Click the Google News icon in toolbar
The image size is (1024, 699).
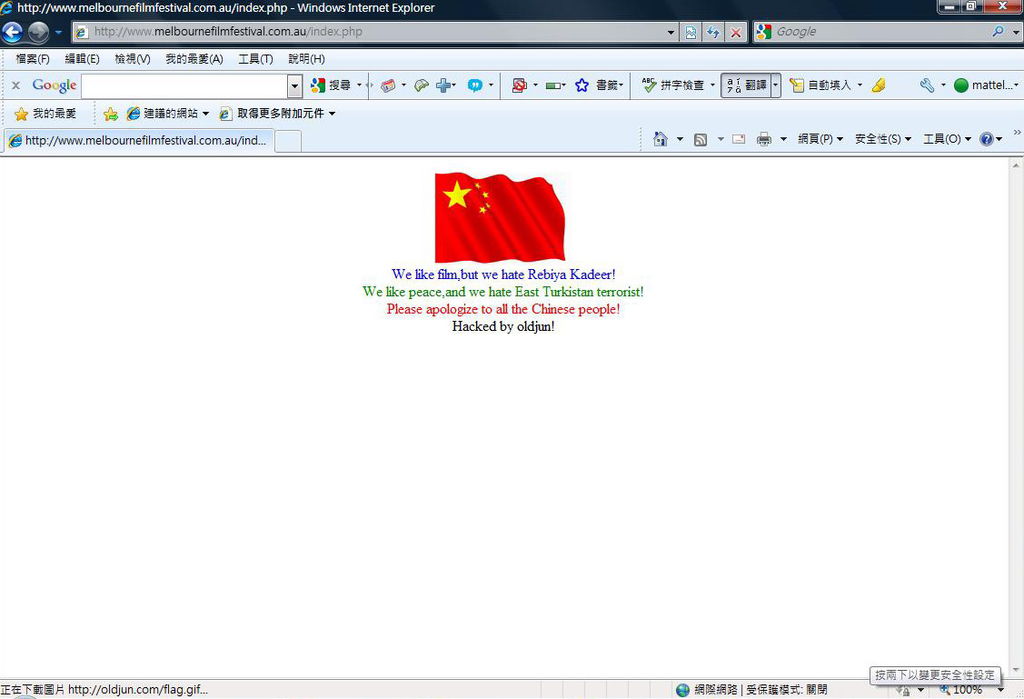(x=389, y=86)
